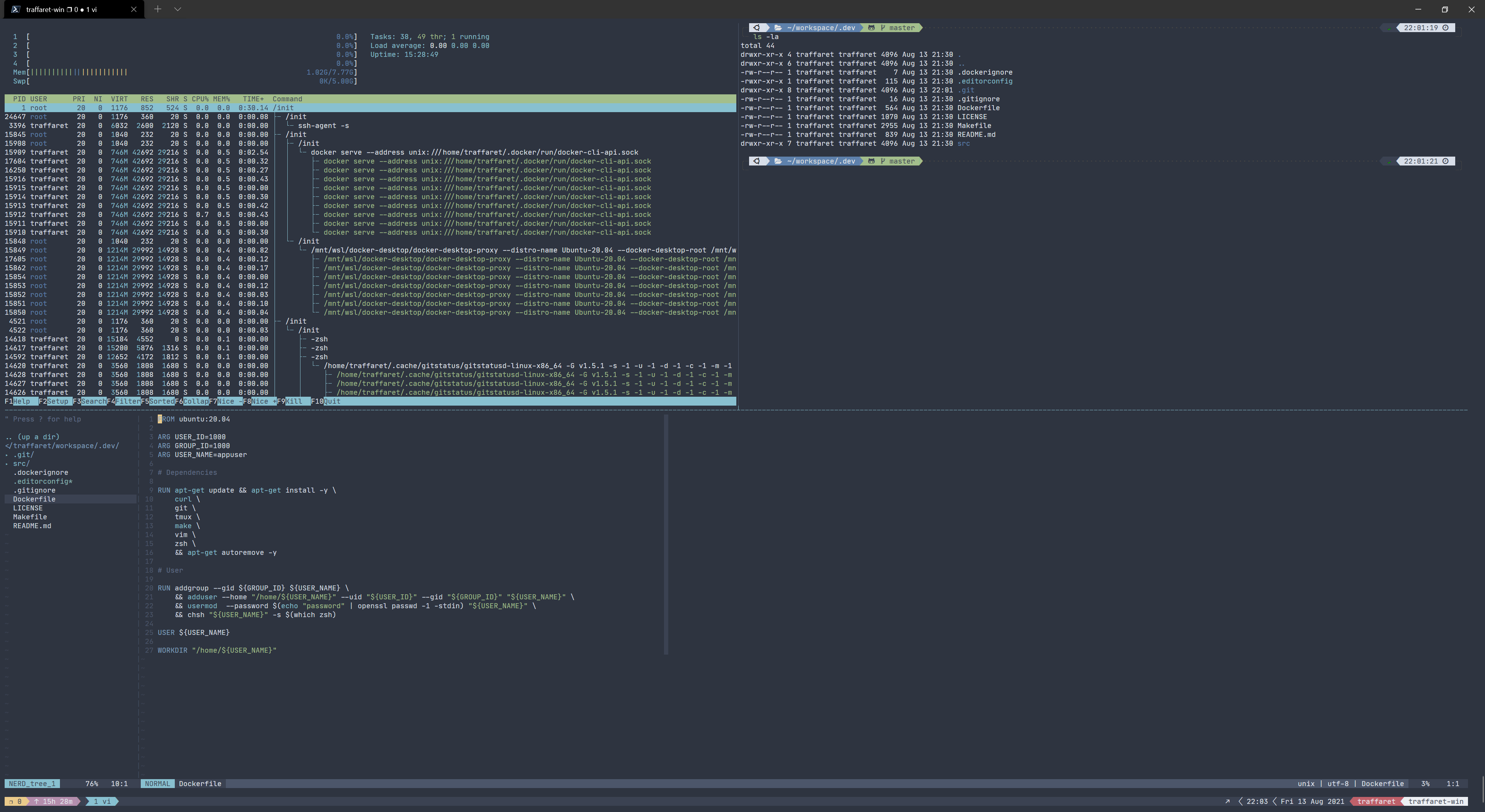Screen dimensions: 1485x812
Task: Select the PID 14620 gitstatusd process row
Action: coord(370,366)
